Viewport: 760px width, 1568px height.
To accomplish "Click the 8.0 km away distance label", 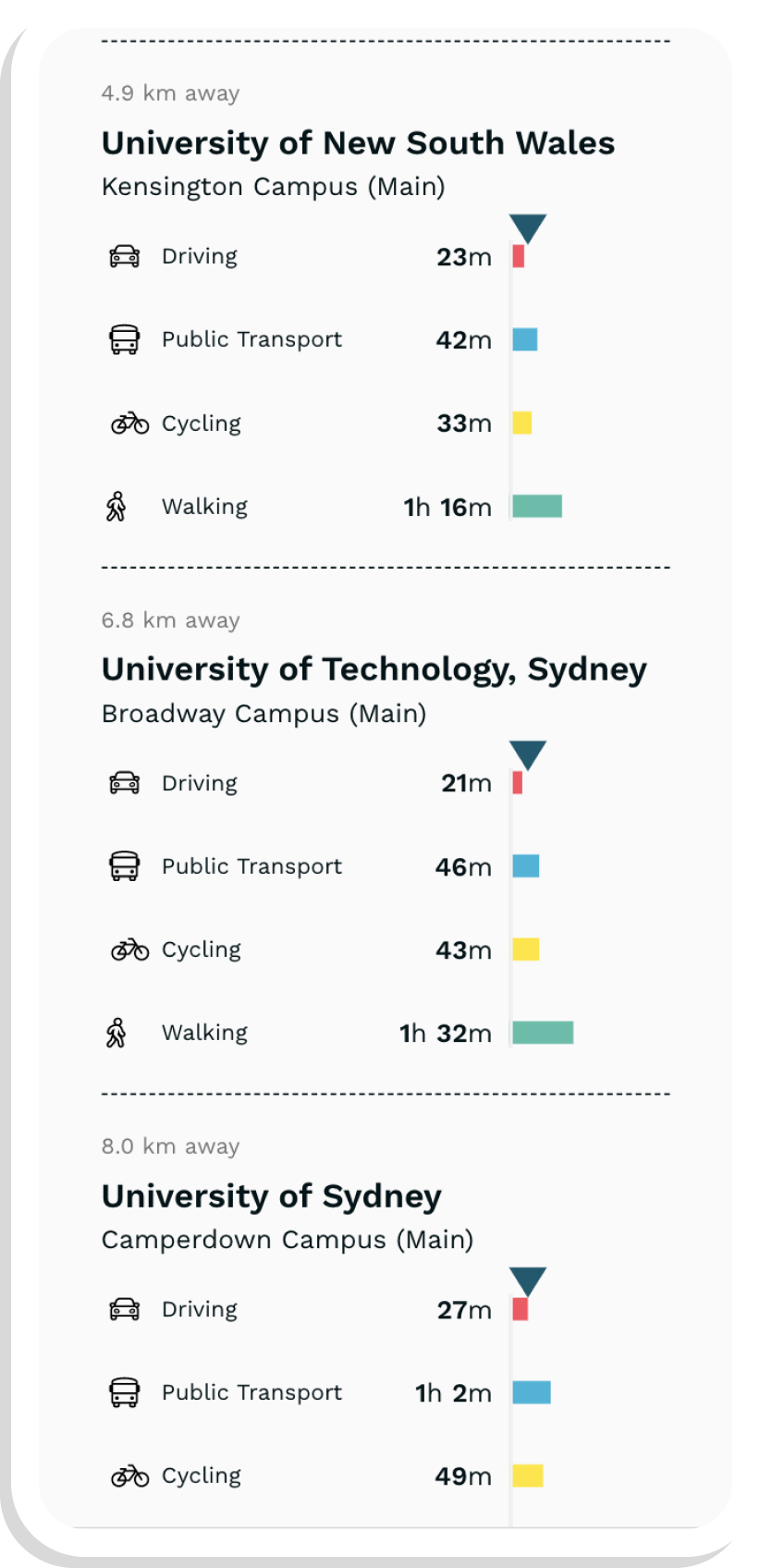I will 170,1146.
